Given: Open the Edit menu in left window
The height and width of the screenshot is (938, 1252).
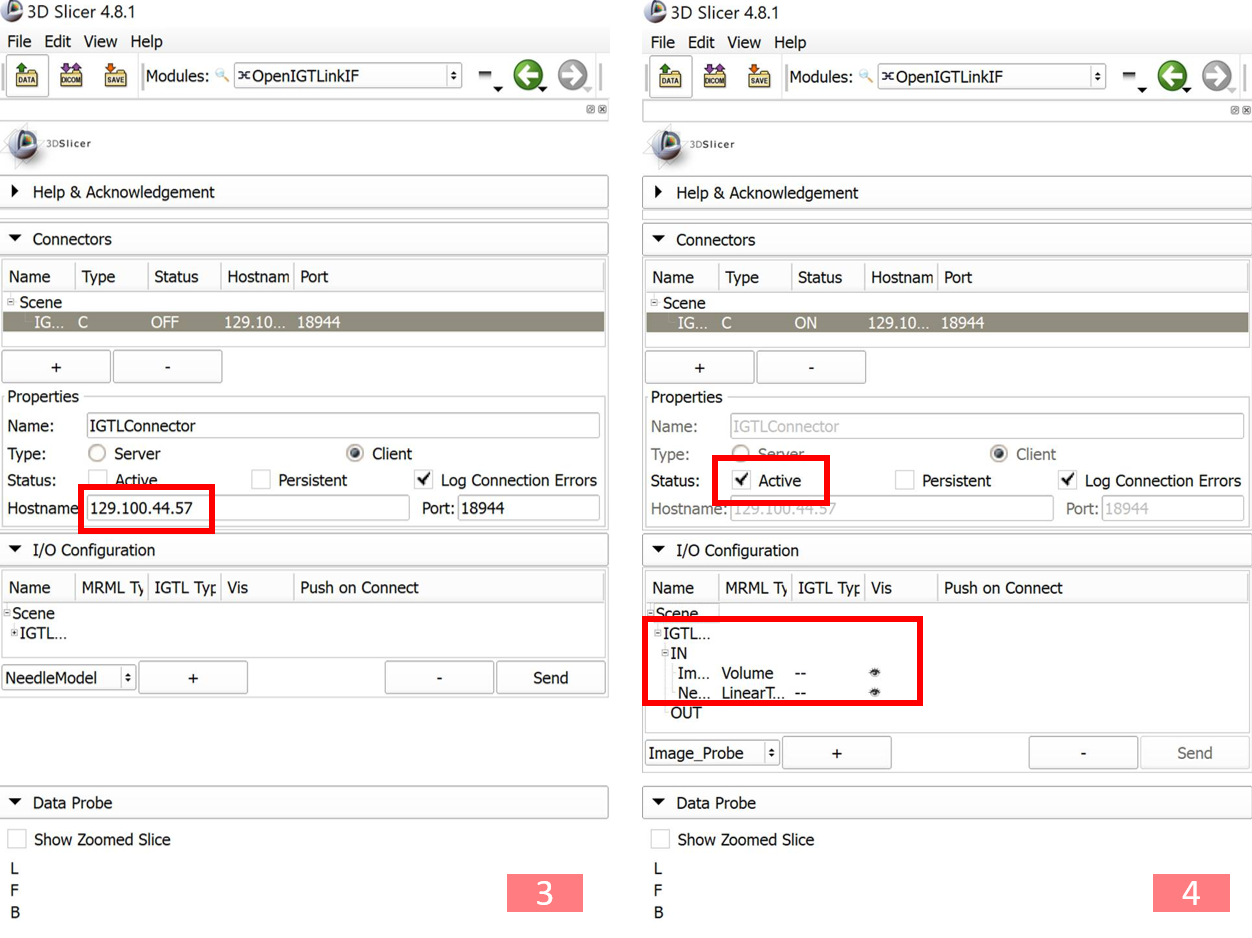Looking at the screenshot, I should [x=57, y=42].
